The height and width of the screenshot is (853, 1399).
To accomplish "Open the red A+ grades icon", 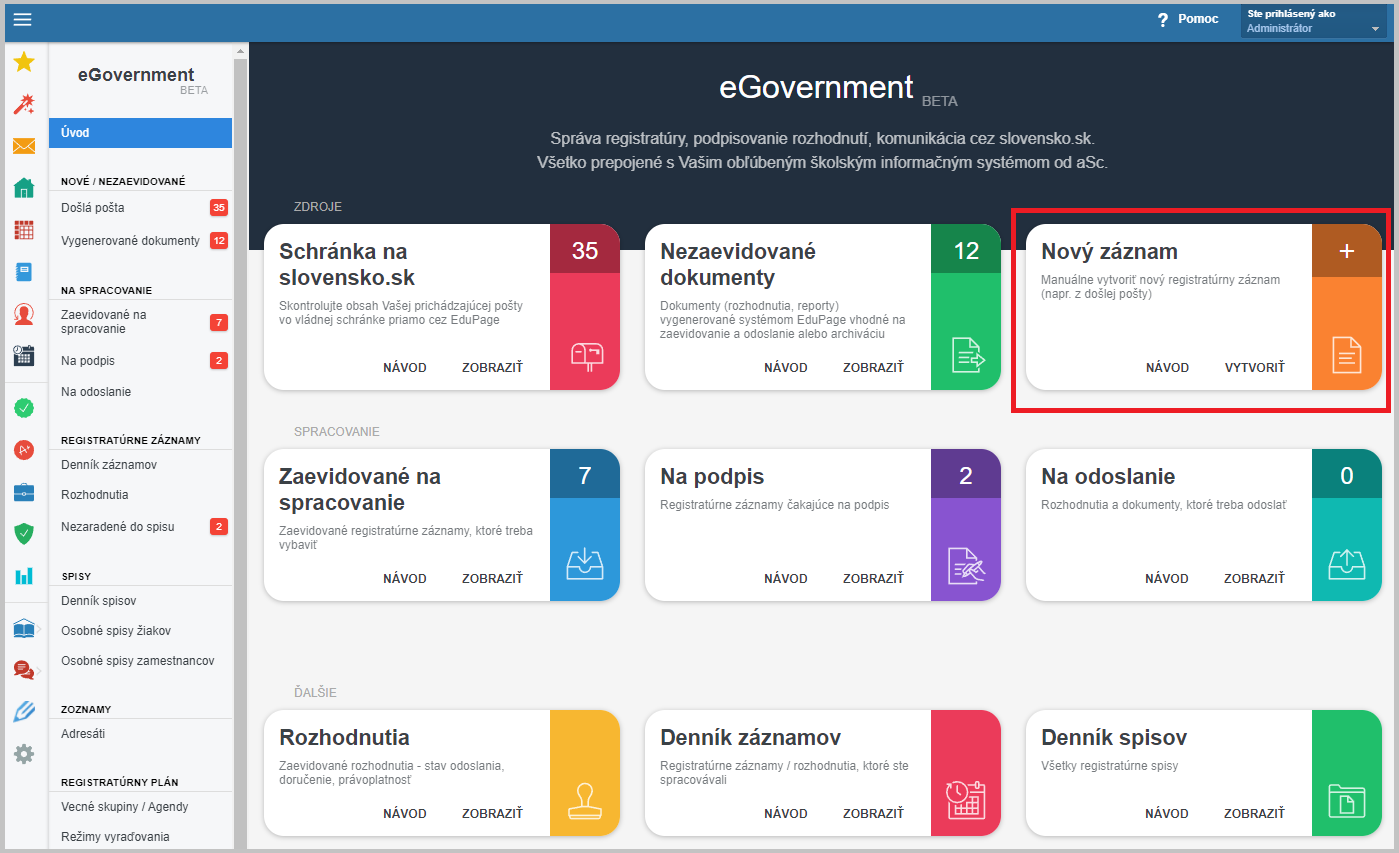I will click(24, 450).
